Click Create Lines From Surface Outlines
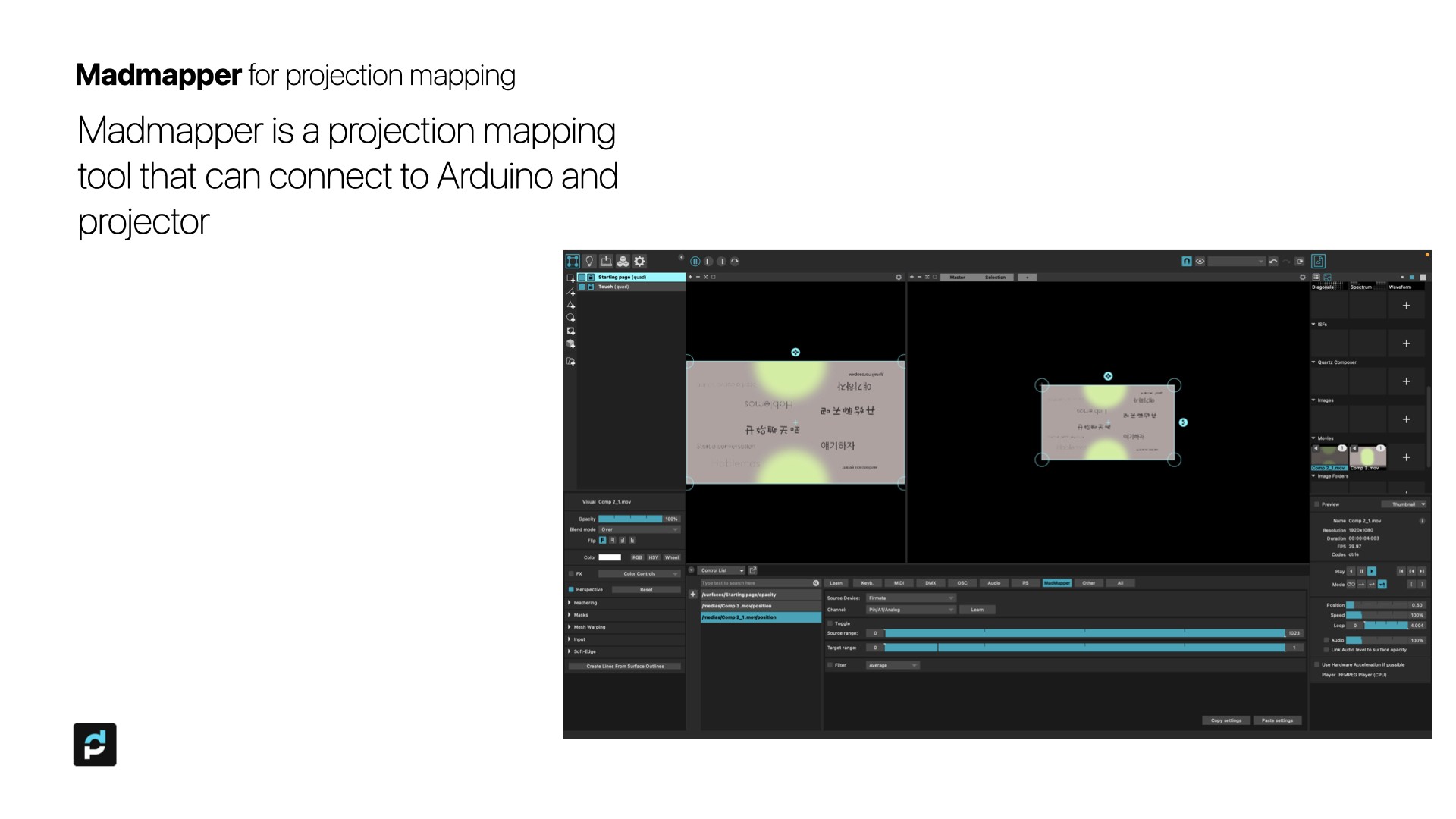Screen dimensions: 1456x819 pos(625,667)
